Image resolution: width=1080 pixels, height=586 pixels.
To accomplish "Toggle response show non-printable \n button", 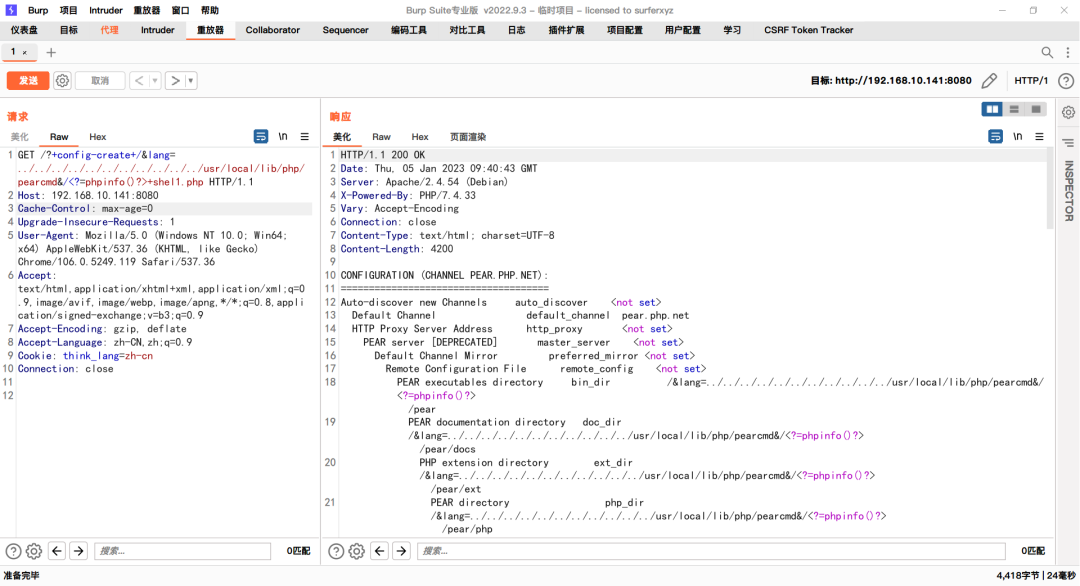I will click(1017, 136).
